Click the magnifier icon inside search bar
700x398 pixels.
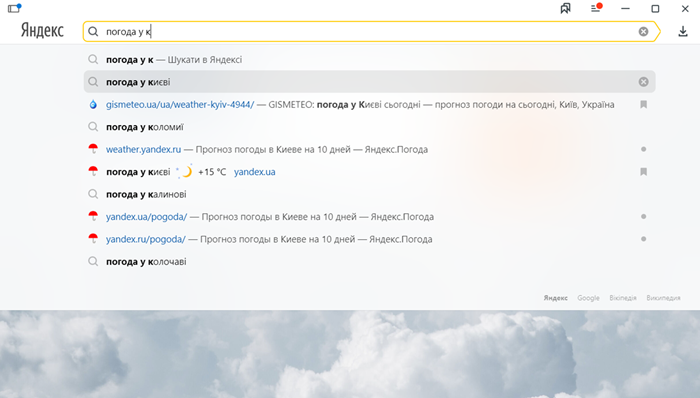click(x=93, y=32)
